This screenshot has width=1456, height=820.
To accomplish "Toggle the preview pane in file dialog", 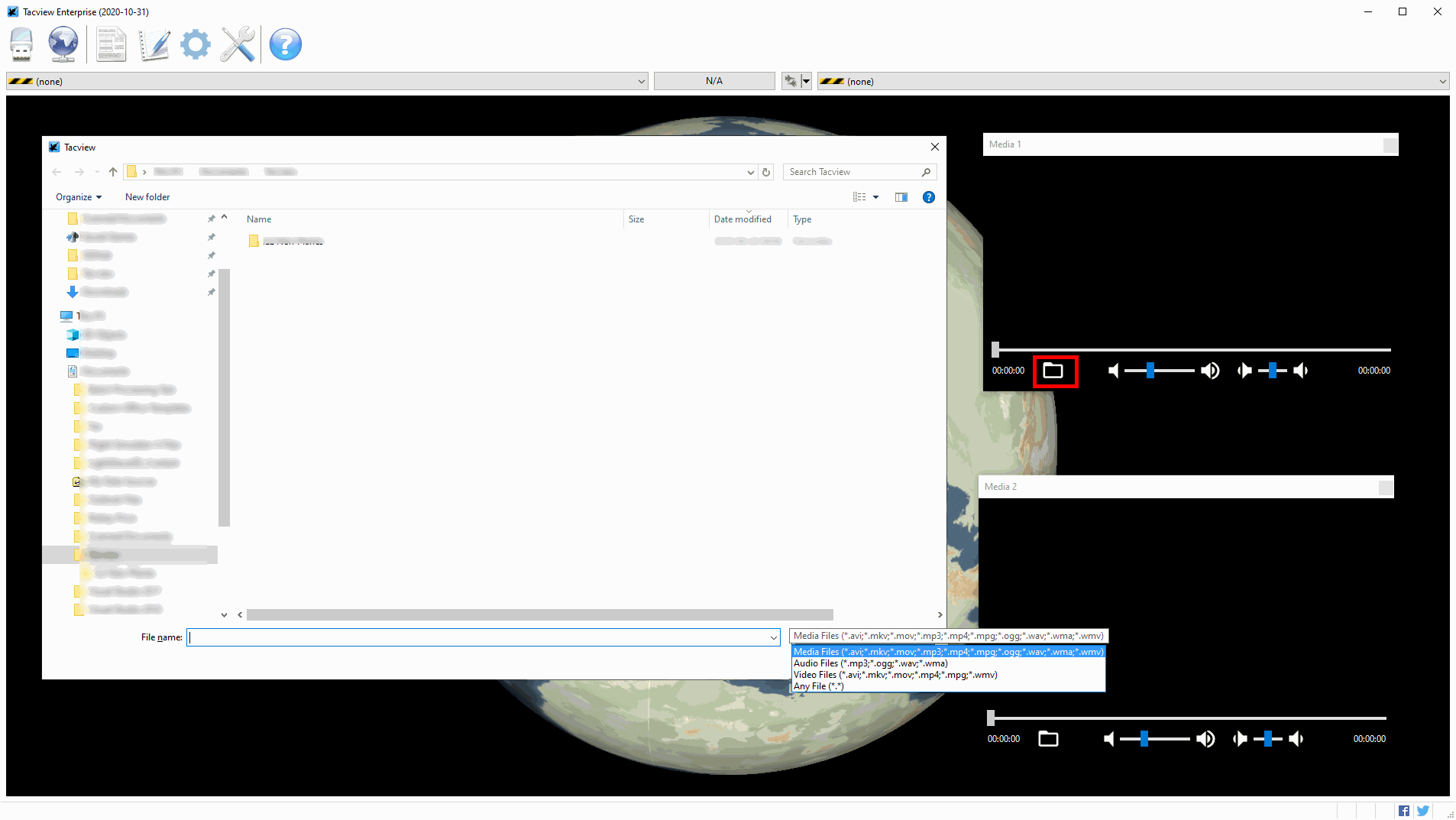I will click(x=901, y=197).
